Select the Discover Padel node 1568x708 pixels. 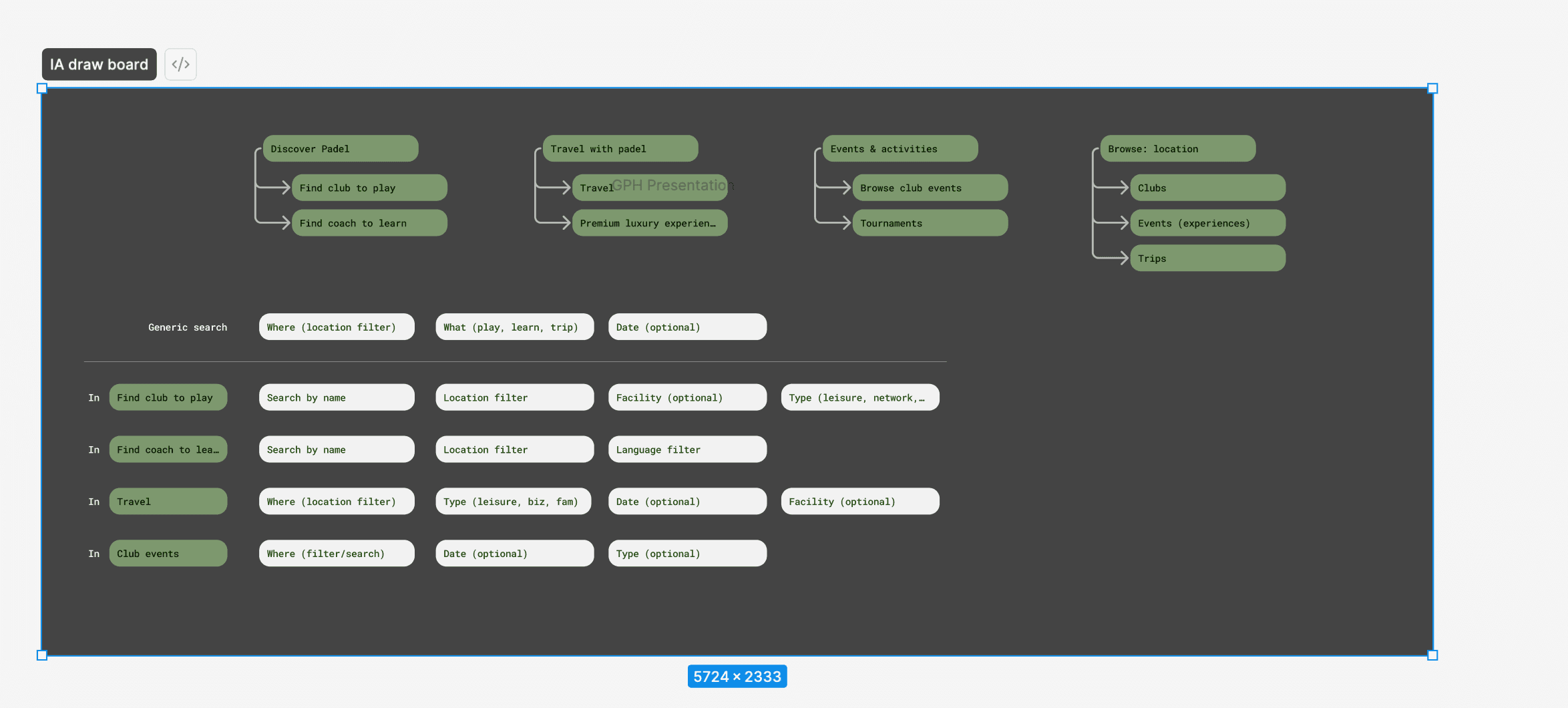click(x=341, y=148)
